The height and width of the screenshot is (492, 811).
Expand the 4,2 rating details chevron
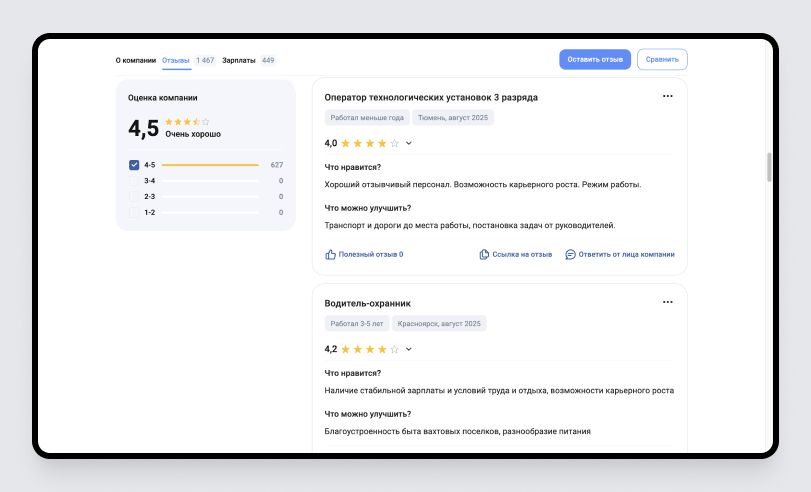409,350
